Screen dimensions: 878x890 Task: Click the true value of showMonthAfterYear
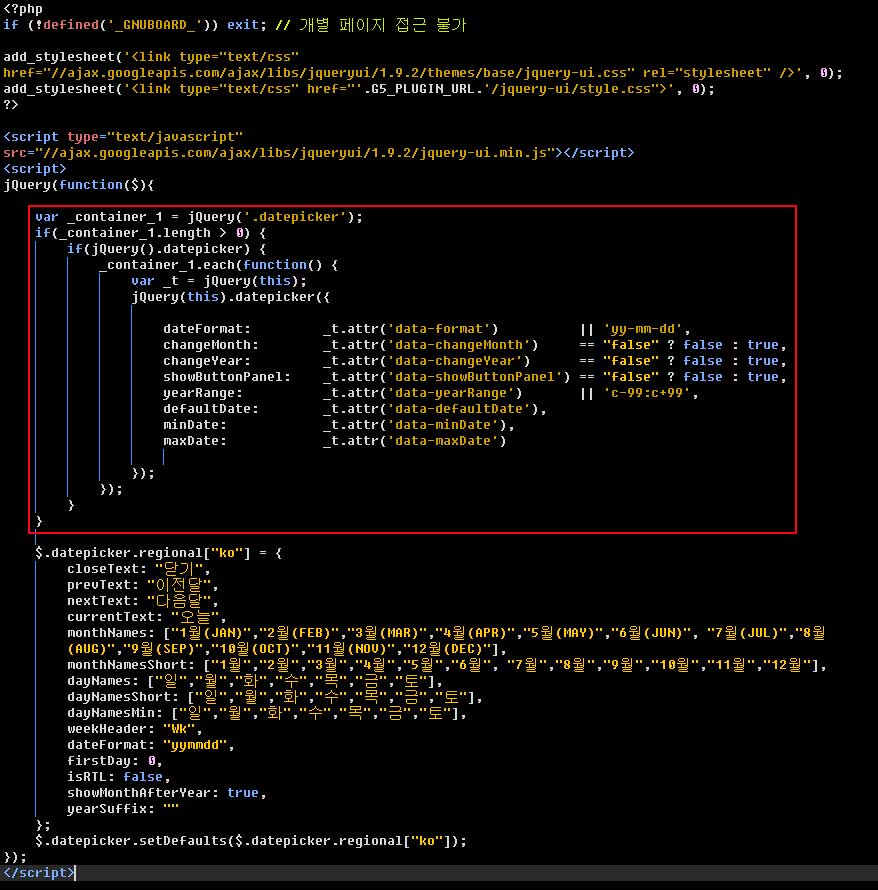coord(243,793)
